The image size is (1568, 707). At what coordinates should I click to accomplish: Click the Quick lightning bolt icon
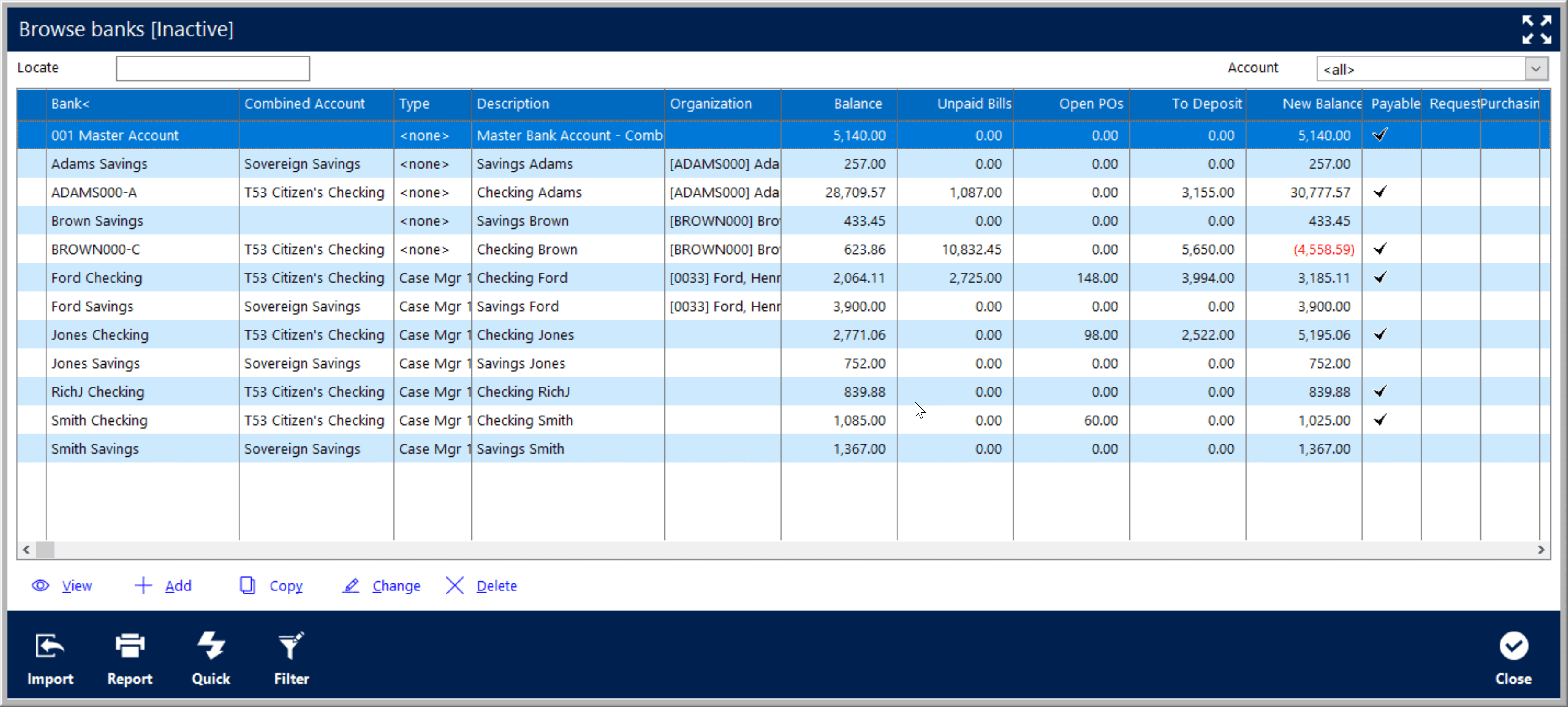pyautogui.click(x=211, y=646)
